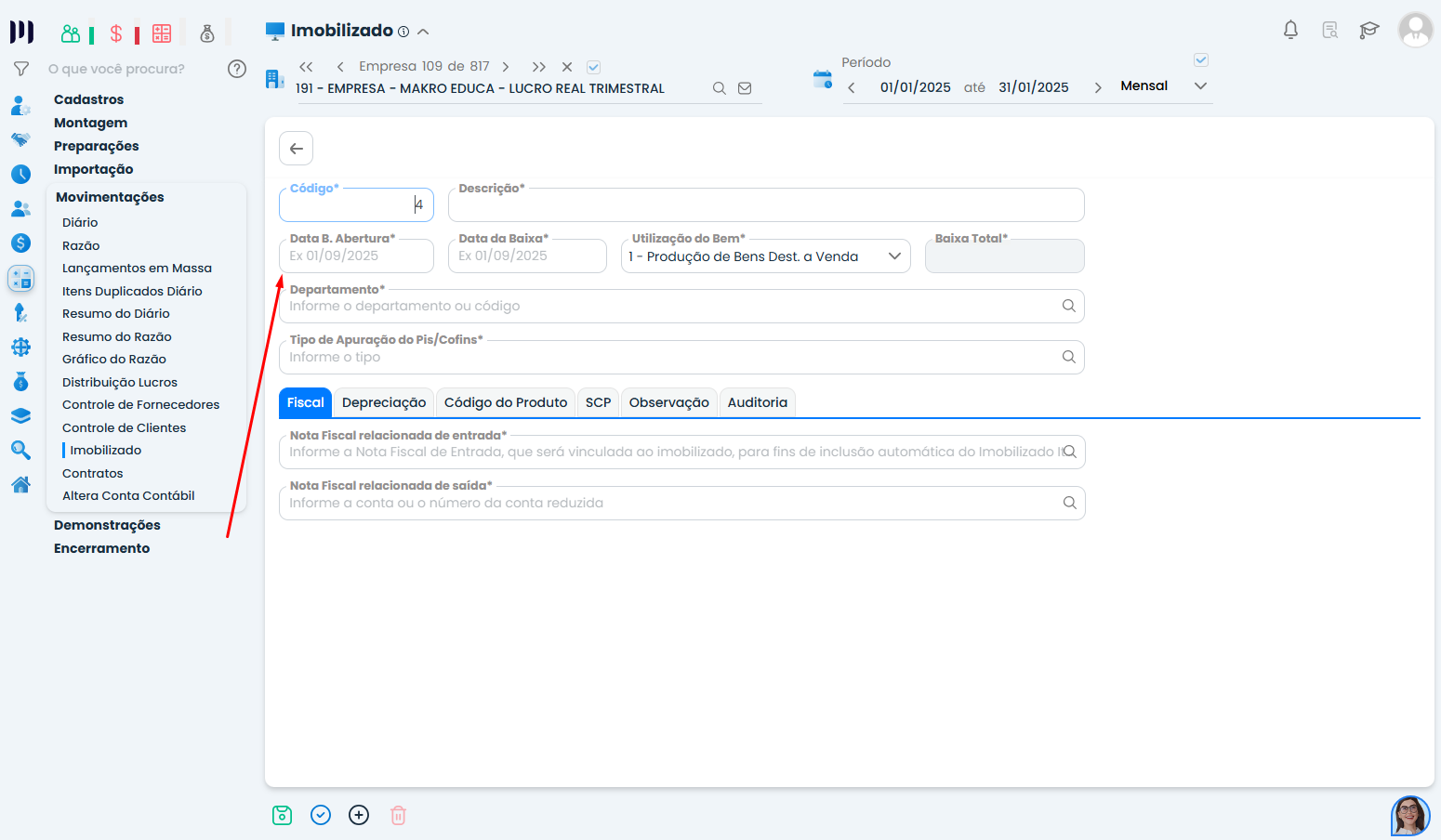The image size is (1441, 840).
Task: Toggle the checkbox next to company navigation
Action: coord(593,67)
